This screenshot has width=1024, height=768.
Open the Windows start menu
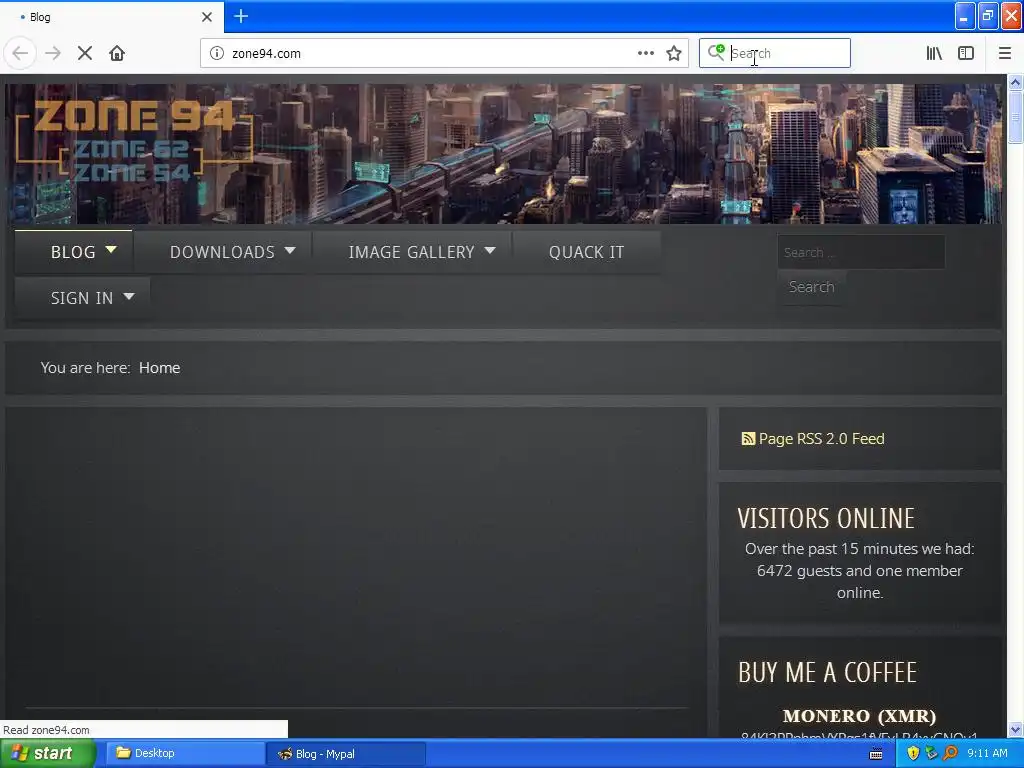[47, 754]
